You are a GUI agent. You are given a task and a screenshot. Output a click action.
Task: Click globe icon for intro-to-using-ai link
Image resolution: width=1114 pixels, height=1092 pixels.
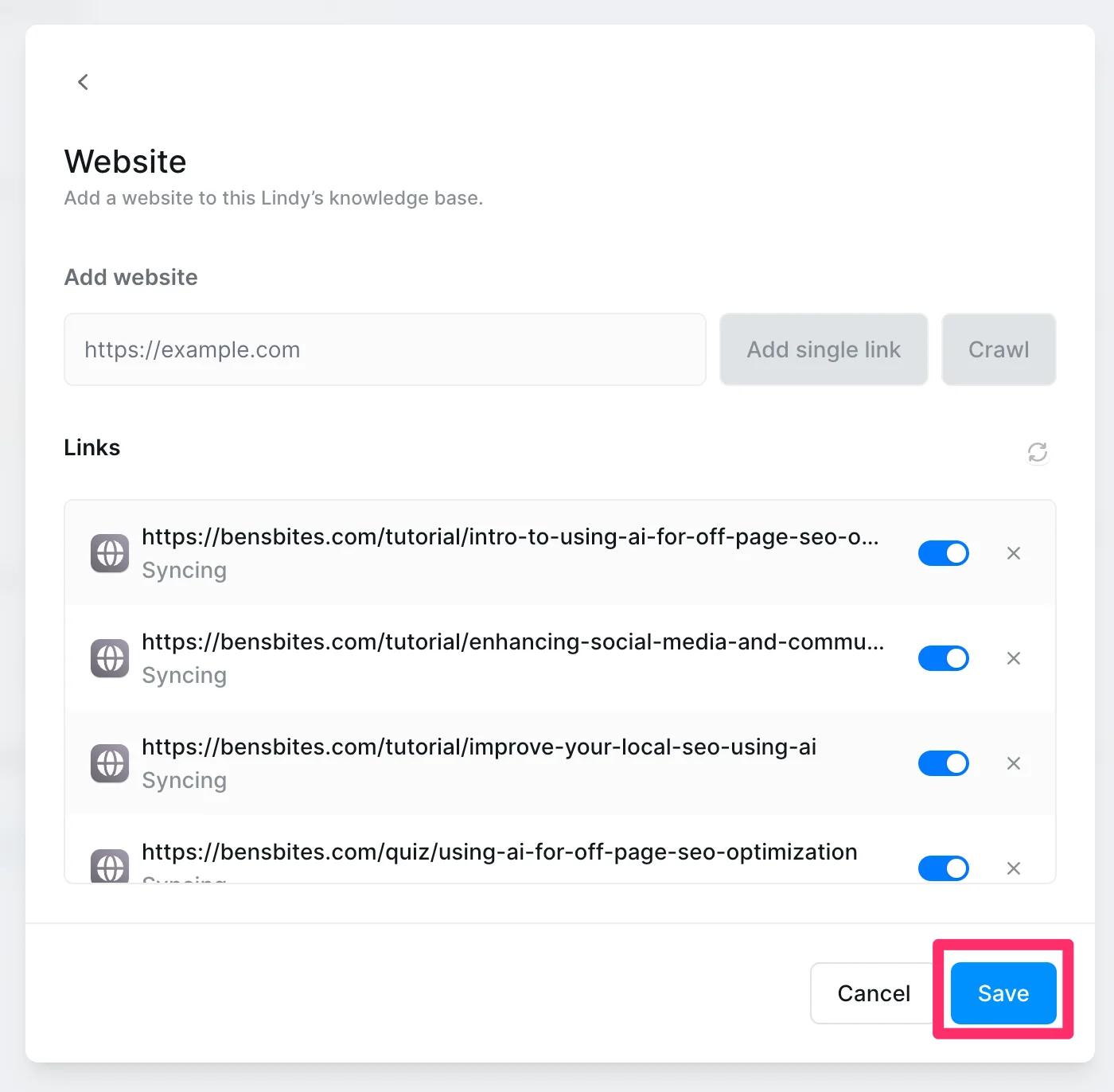click(110, 553)
